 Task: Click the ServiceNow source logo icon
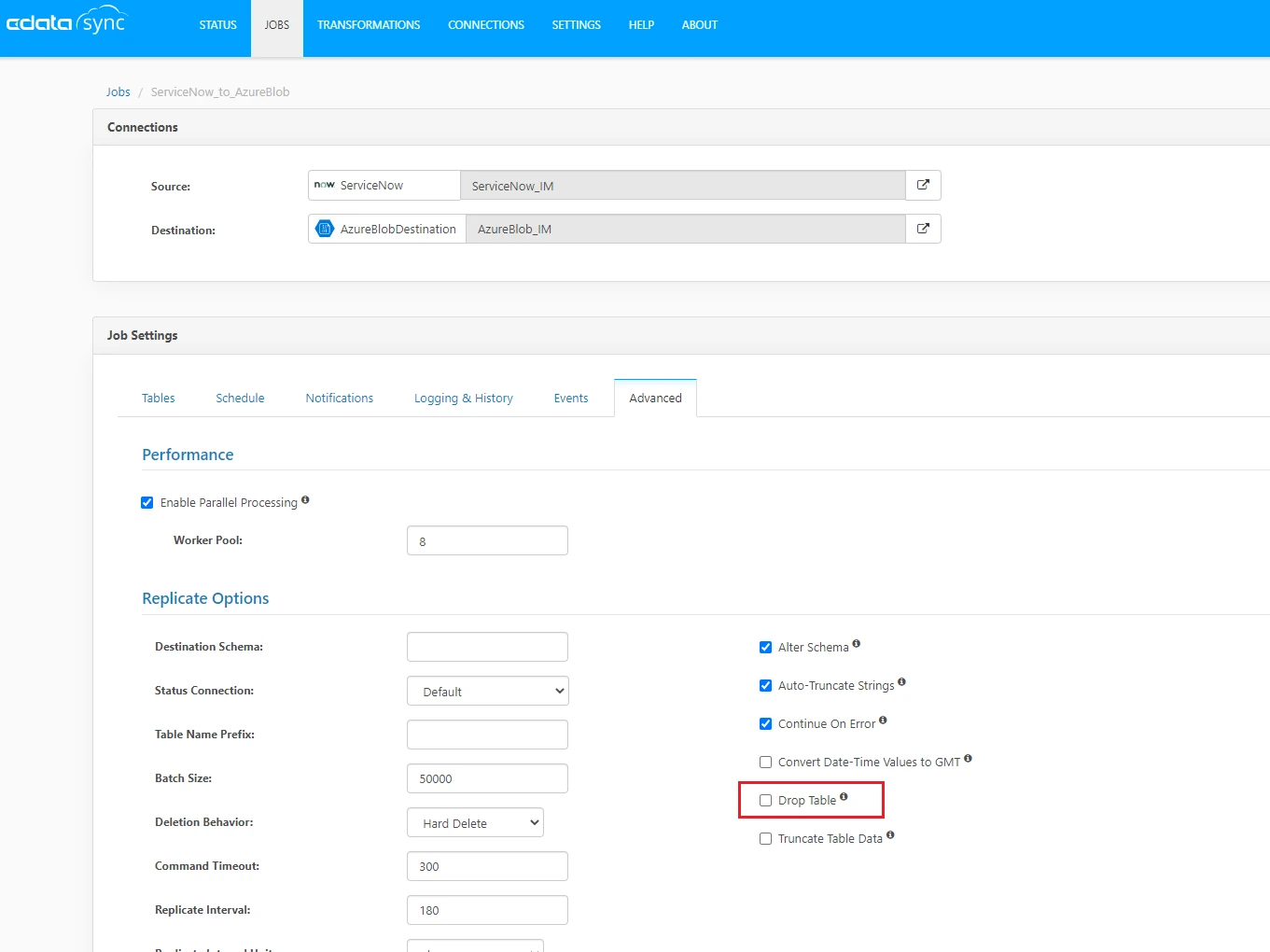pyautogui.click(x=325, y=185)
